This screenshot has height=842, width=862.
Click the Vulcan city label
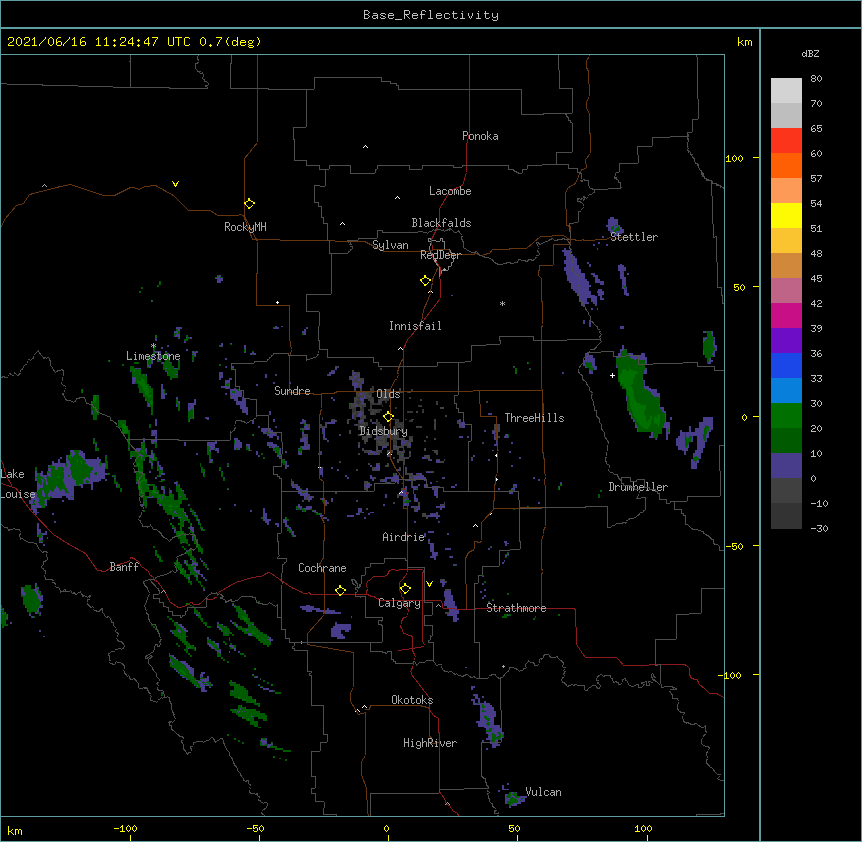coord(543,792)
